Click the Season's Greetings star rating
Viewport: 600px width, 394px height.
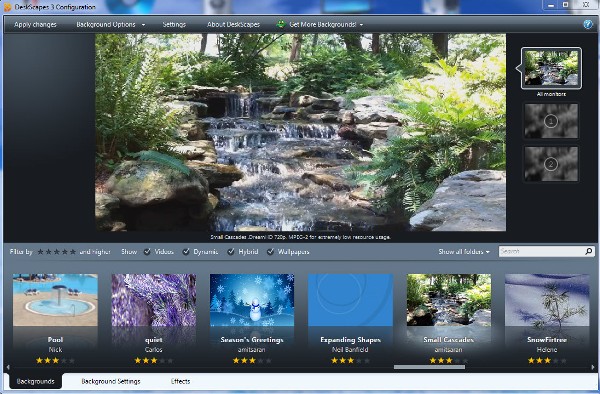[252, 360]
